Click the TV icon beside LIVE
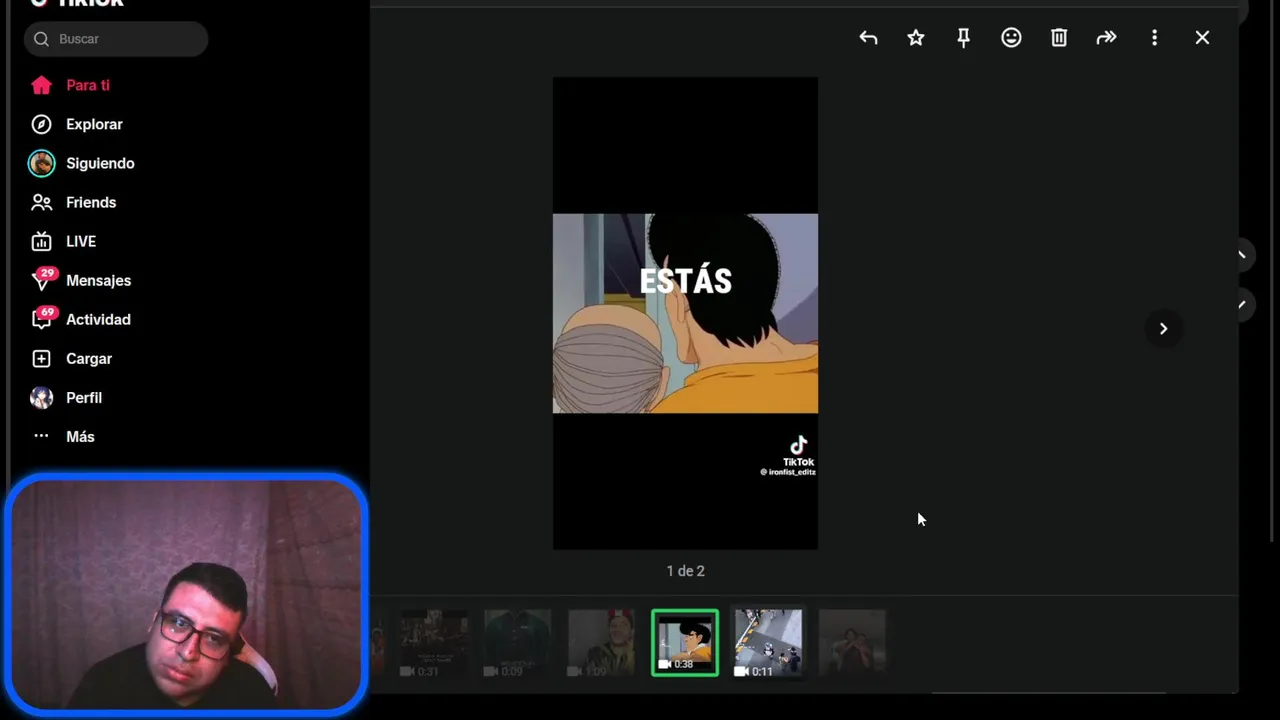This screenshot has width=1280, height=720. pos(41,241)
